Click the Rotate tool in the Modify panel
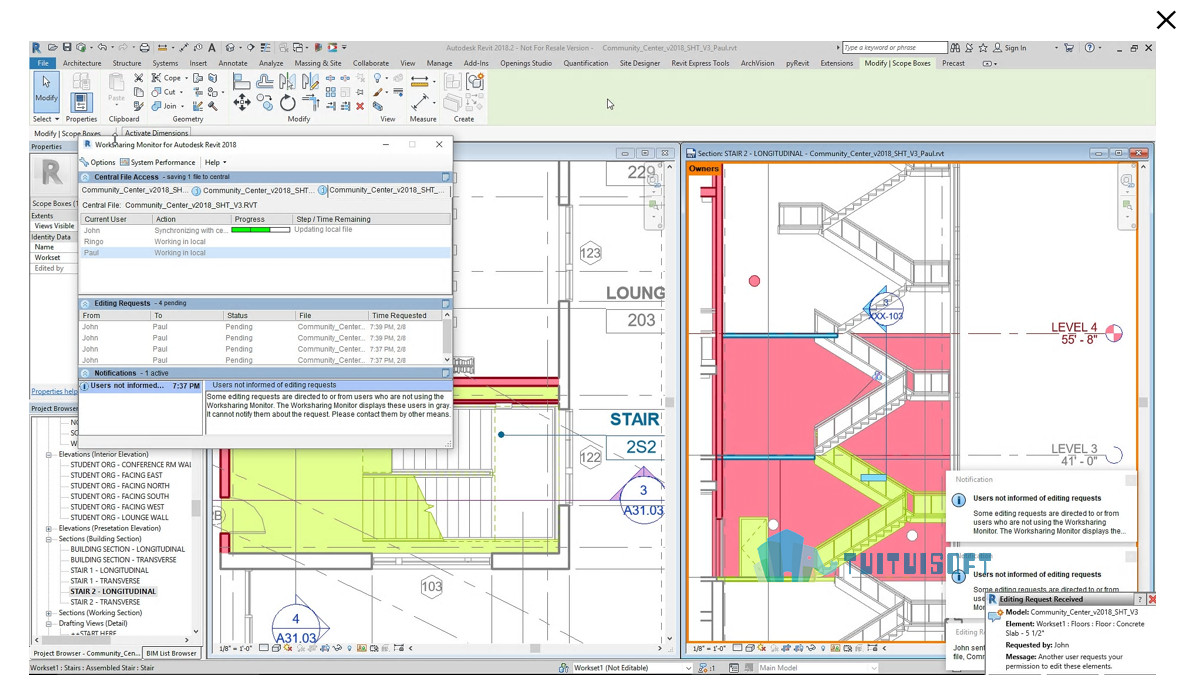This screenshot has height=696, width=1184. 288,103
